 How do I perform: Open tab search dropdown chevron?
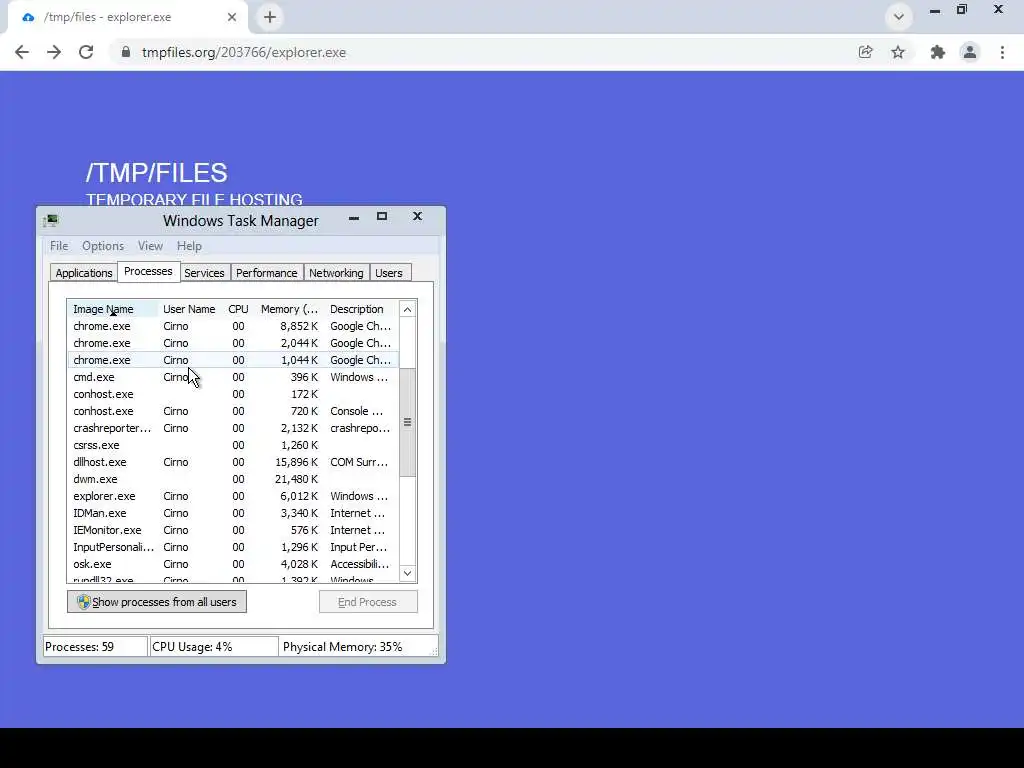click(899, 17)
